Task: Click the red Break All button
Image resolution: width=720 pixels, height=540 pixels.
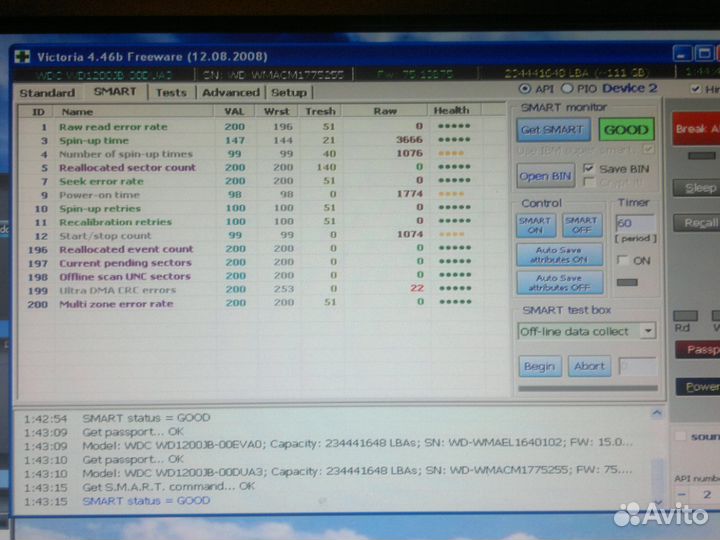Action: click(696, 129)
